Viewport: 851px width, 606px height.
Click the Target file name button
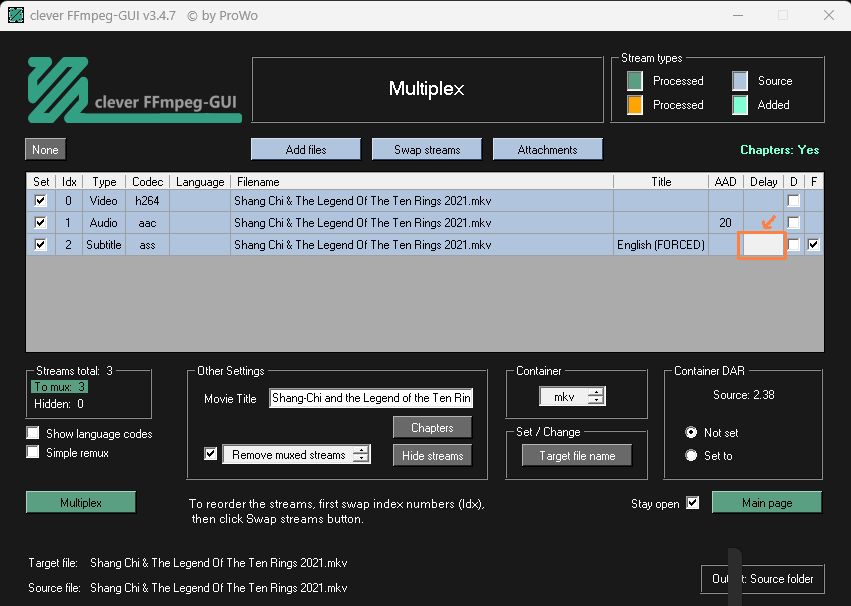(577, 455)
